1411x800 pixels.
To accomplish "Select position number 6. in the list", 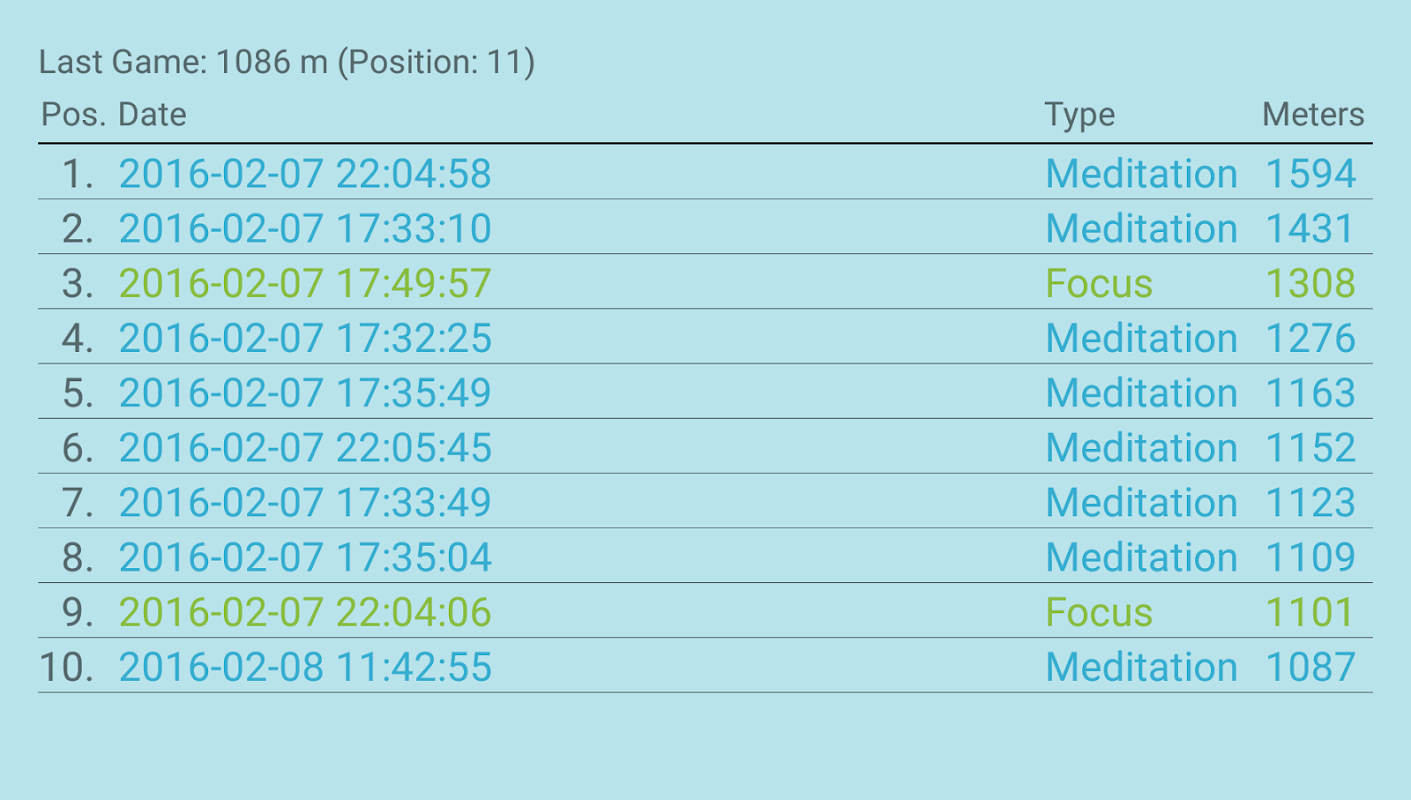I will point(77,447).
